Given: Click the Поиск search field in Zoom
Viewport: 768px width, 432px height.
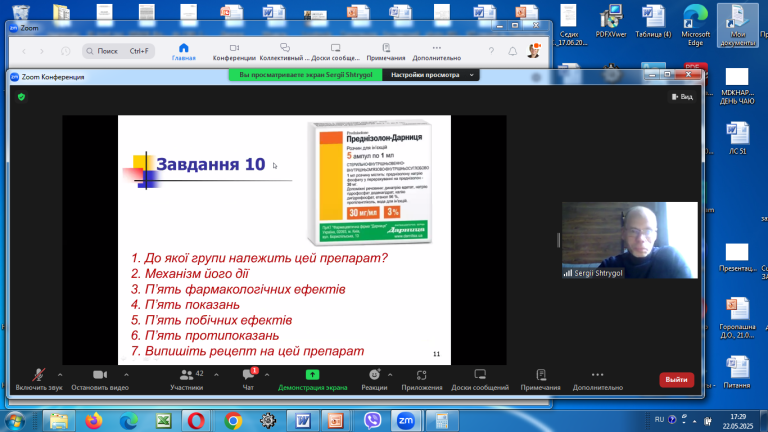Looking at the screenshot, I should [x=119, y=51].
